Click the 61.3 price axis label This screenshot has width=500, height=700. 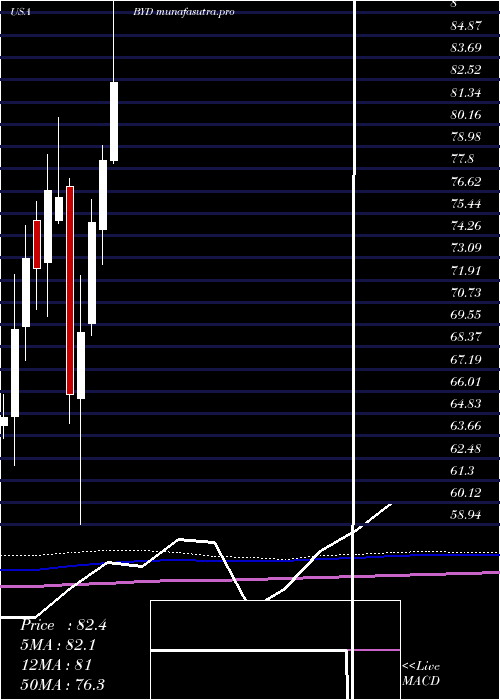(x=462, y=471)
